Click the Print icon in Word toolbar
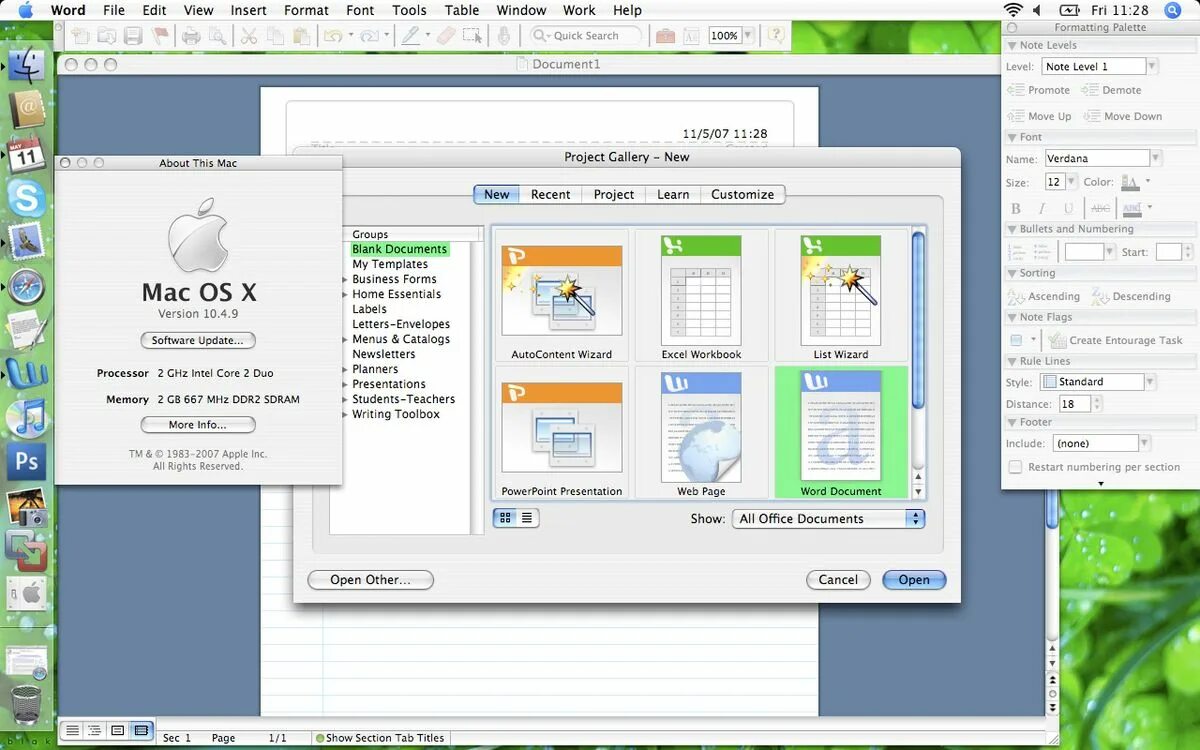1200x750 pixels. tap(191, 36)
